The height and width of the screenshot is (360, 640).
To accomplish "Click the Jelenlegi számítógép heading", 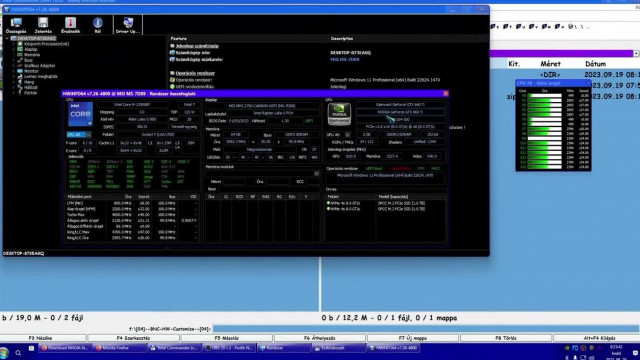I will tap(197, 46).
